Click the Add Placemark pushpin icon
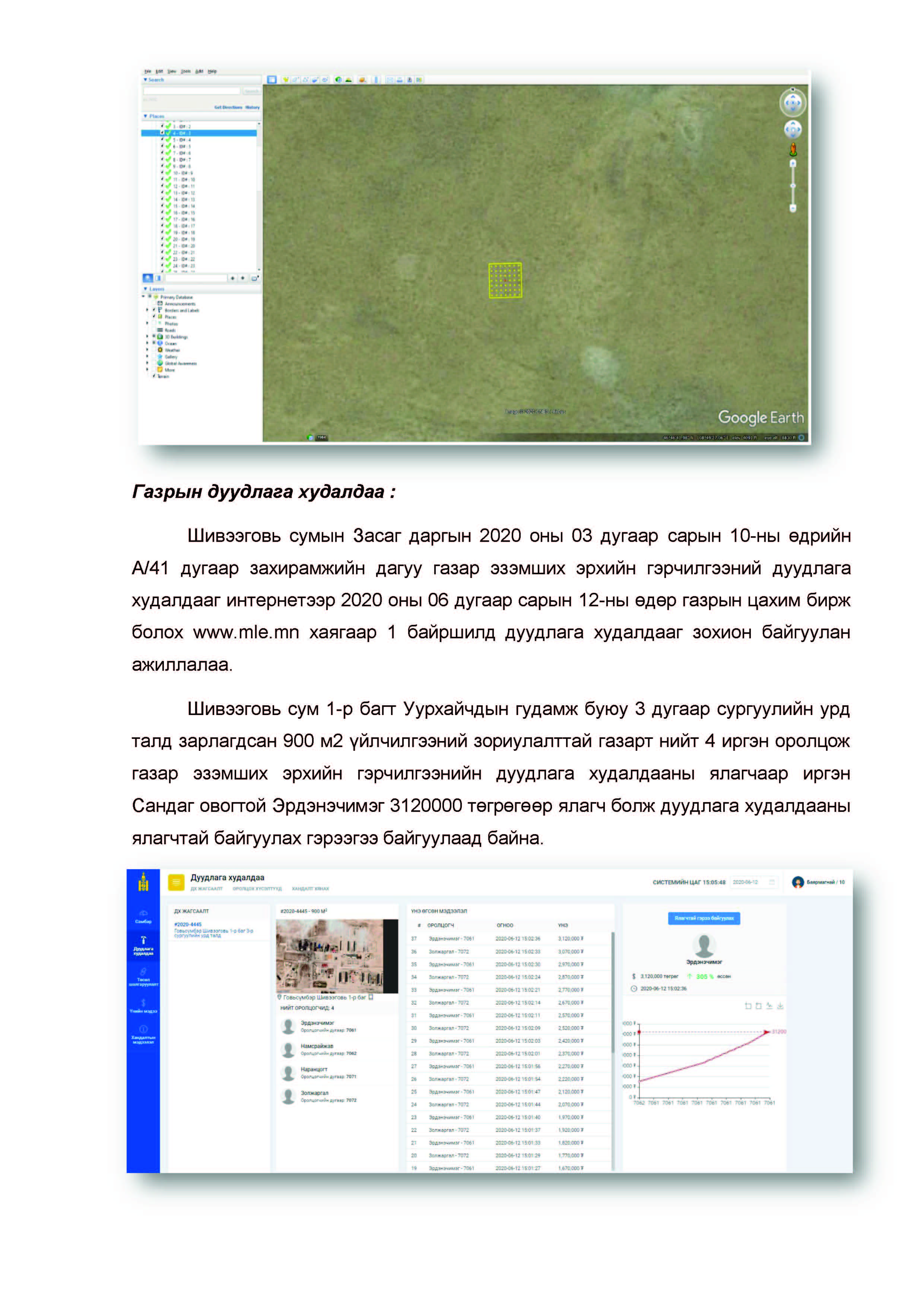924x1306 pixels. [x=286, y=80]
